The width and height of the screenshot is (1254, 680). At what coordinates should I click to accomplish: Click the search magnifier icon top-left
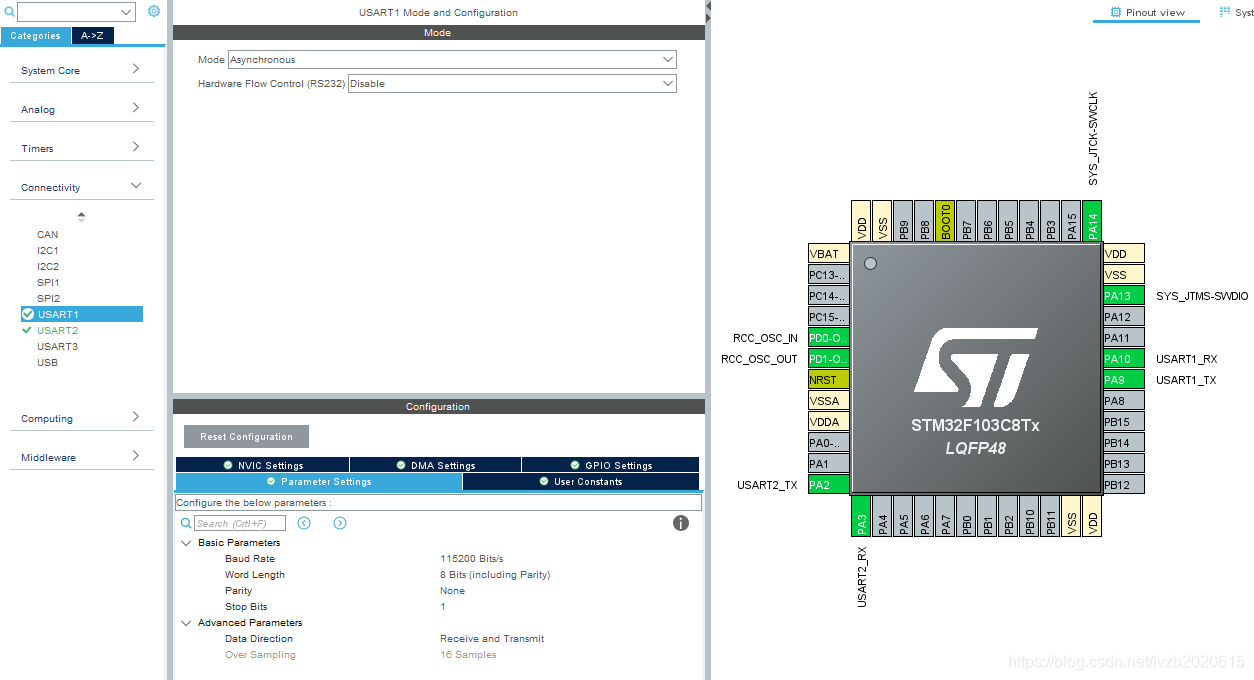8,12
